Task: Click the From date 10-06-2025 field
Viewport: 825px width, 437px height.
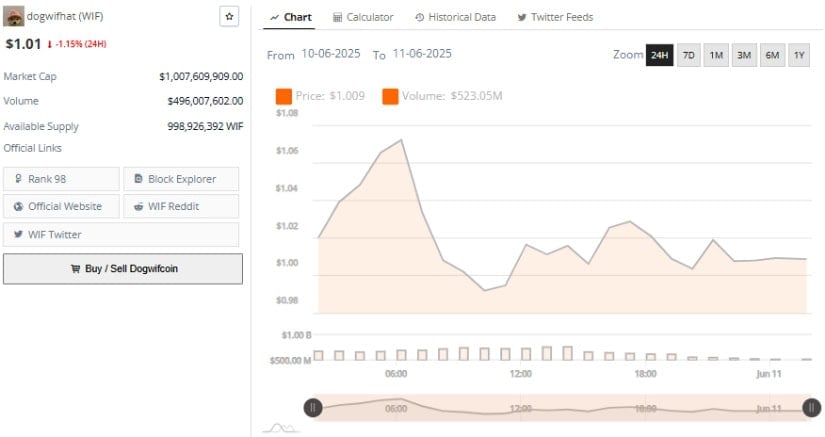Action: point(332,55)
